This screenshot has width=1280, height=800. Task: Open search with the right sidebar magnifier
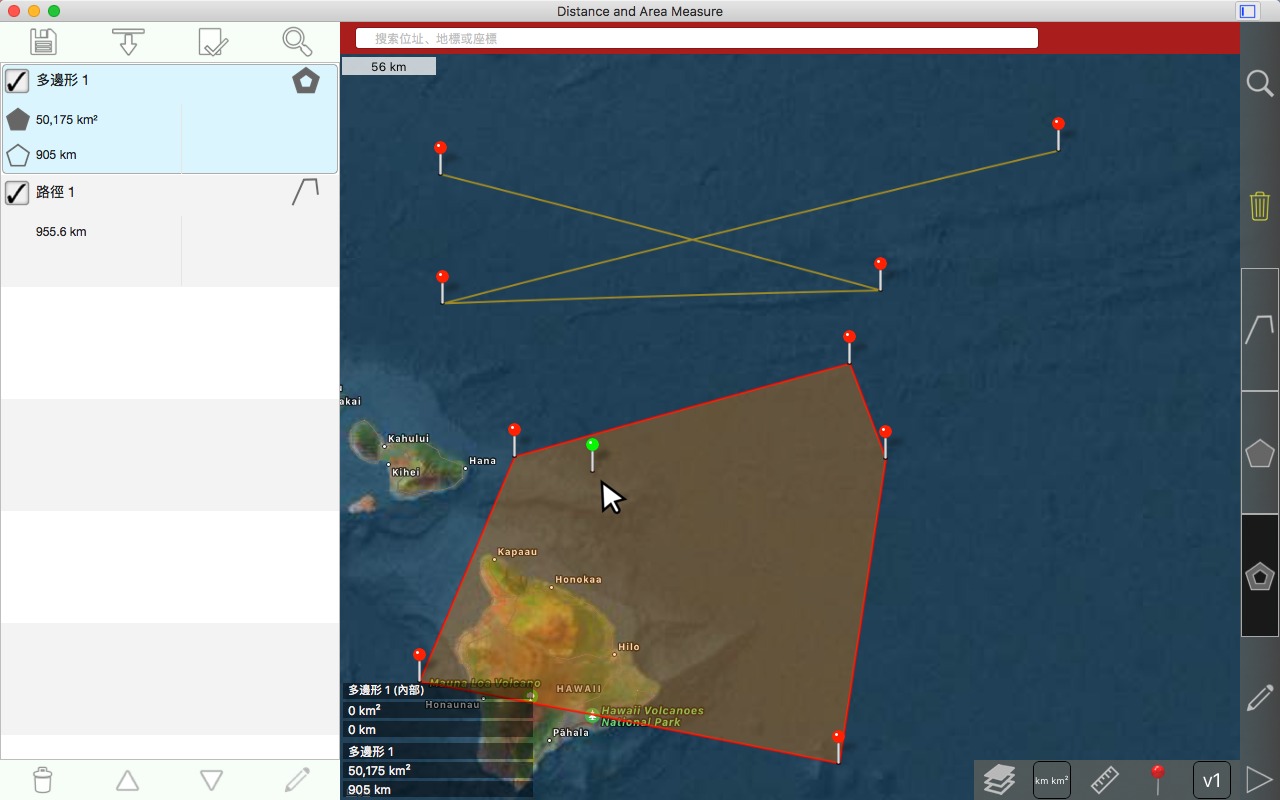(1260, 82)
